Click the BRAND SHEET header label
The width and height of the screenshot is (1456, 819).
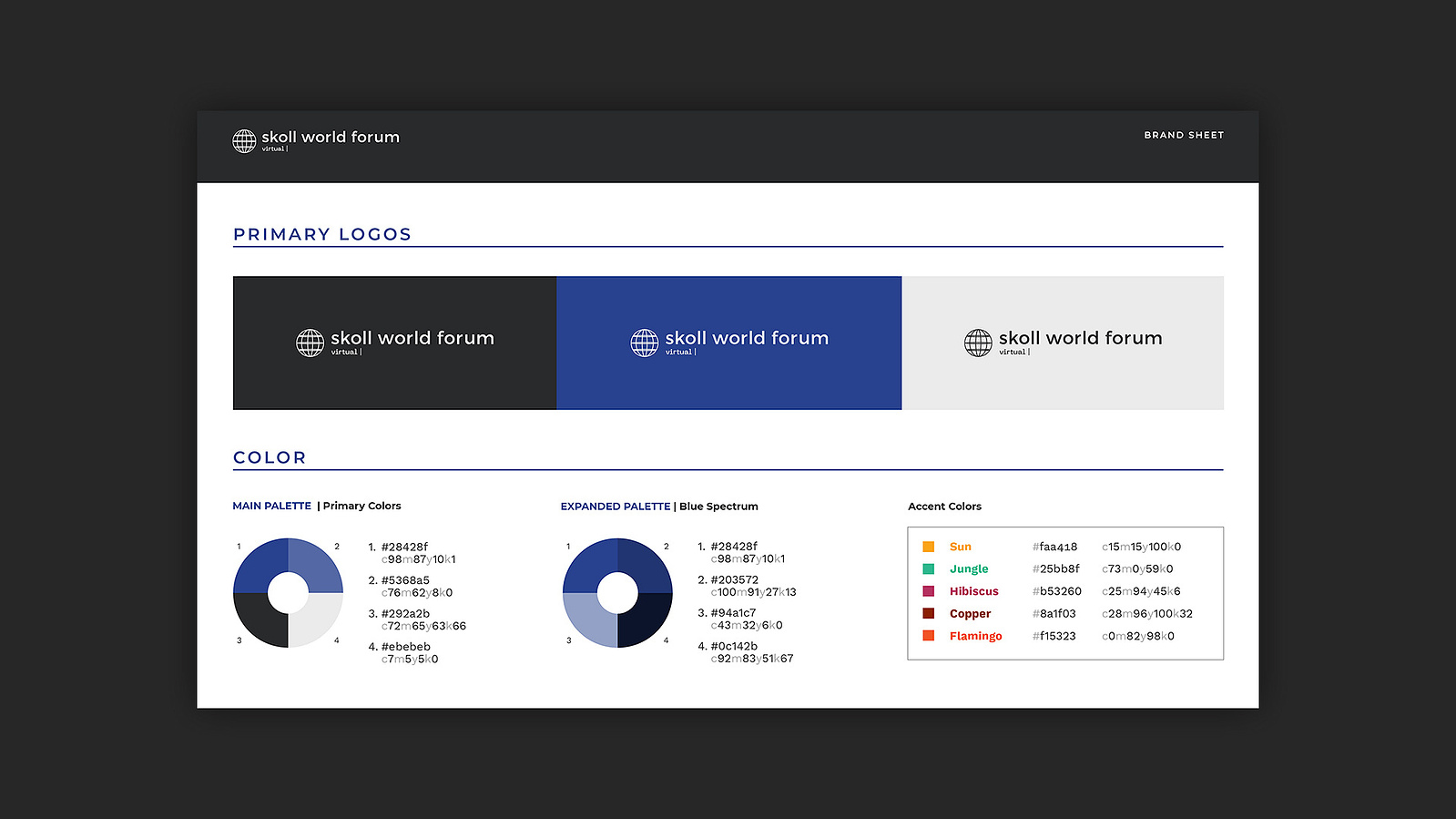point(1184,135)
